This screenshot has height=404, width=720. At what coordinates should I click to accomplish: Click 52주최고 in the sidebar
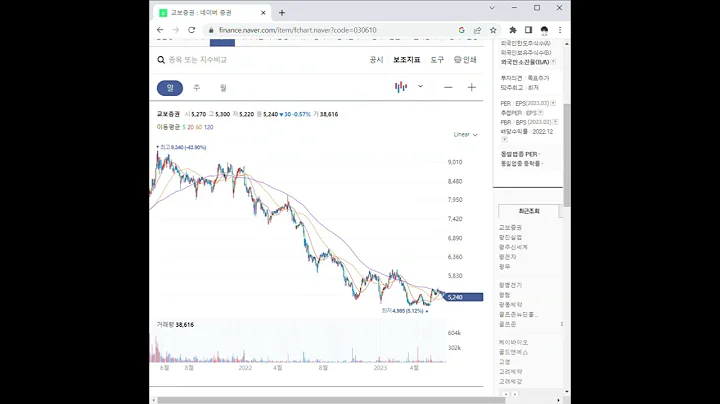point(512,87)
